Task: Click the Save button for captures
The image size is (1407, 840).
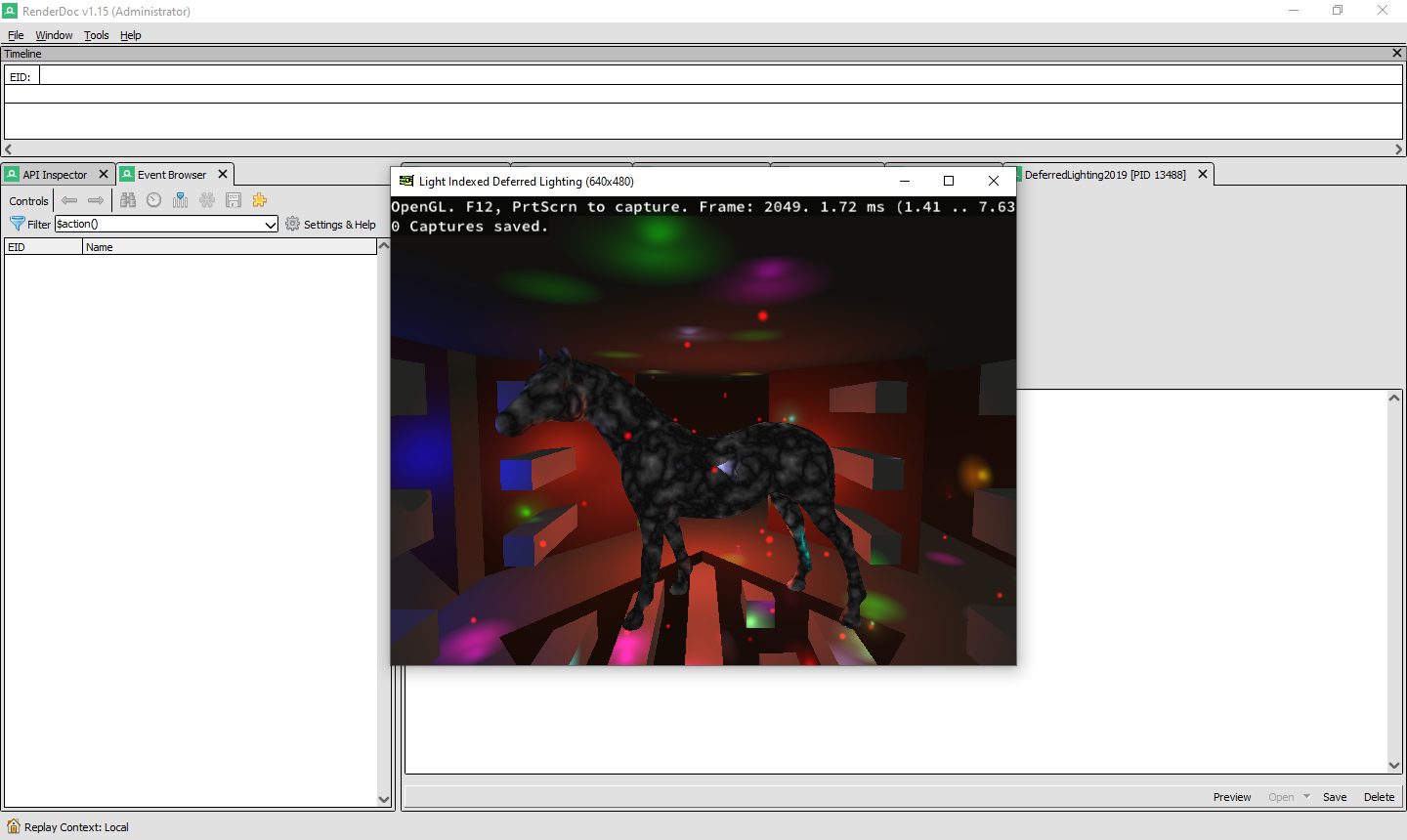Action: click(x=1335, y=796)
